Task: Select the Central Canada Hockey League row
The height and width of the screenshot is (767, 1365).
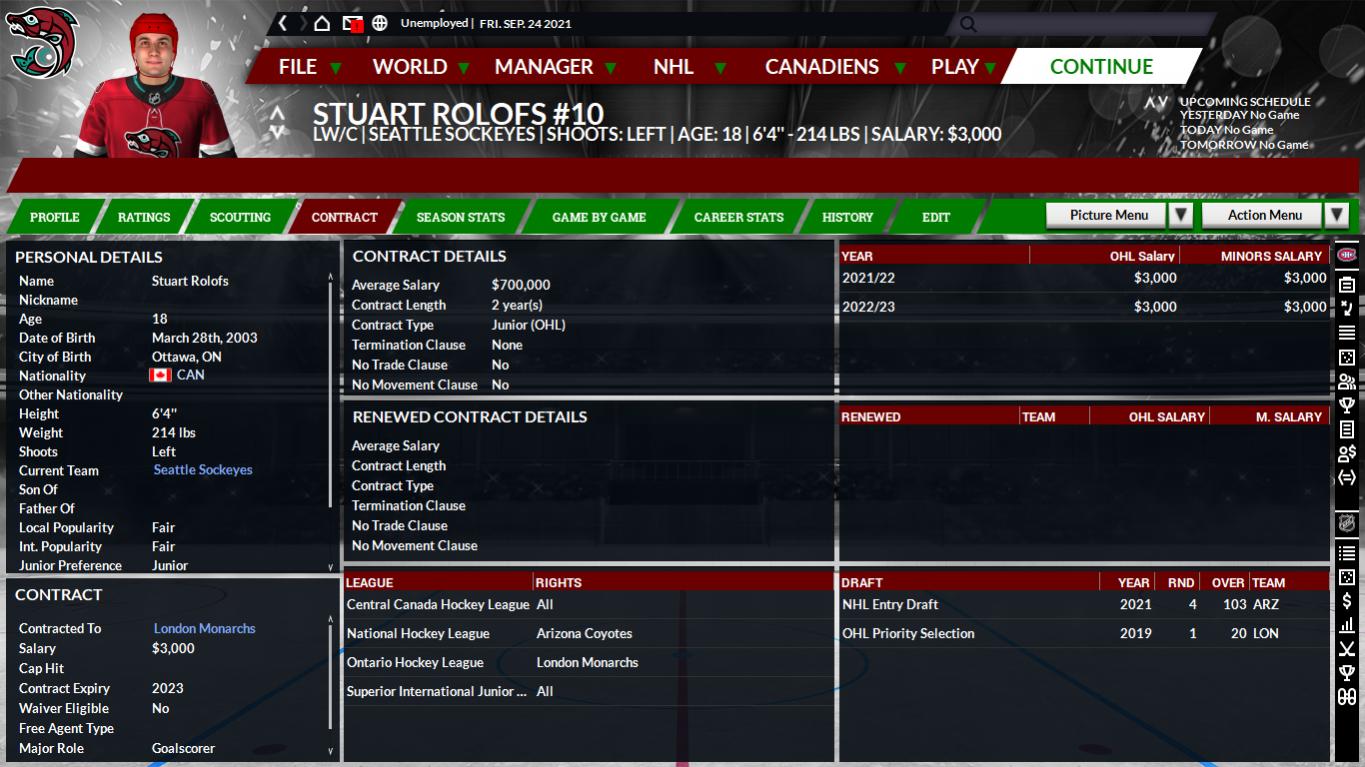Action: click(x=588, y=604)
